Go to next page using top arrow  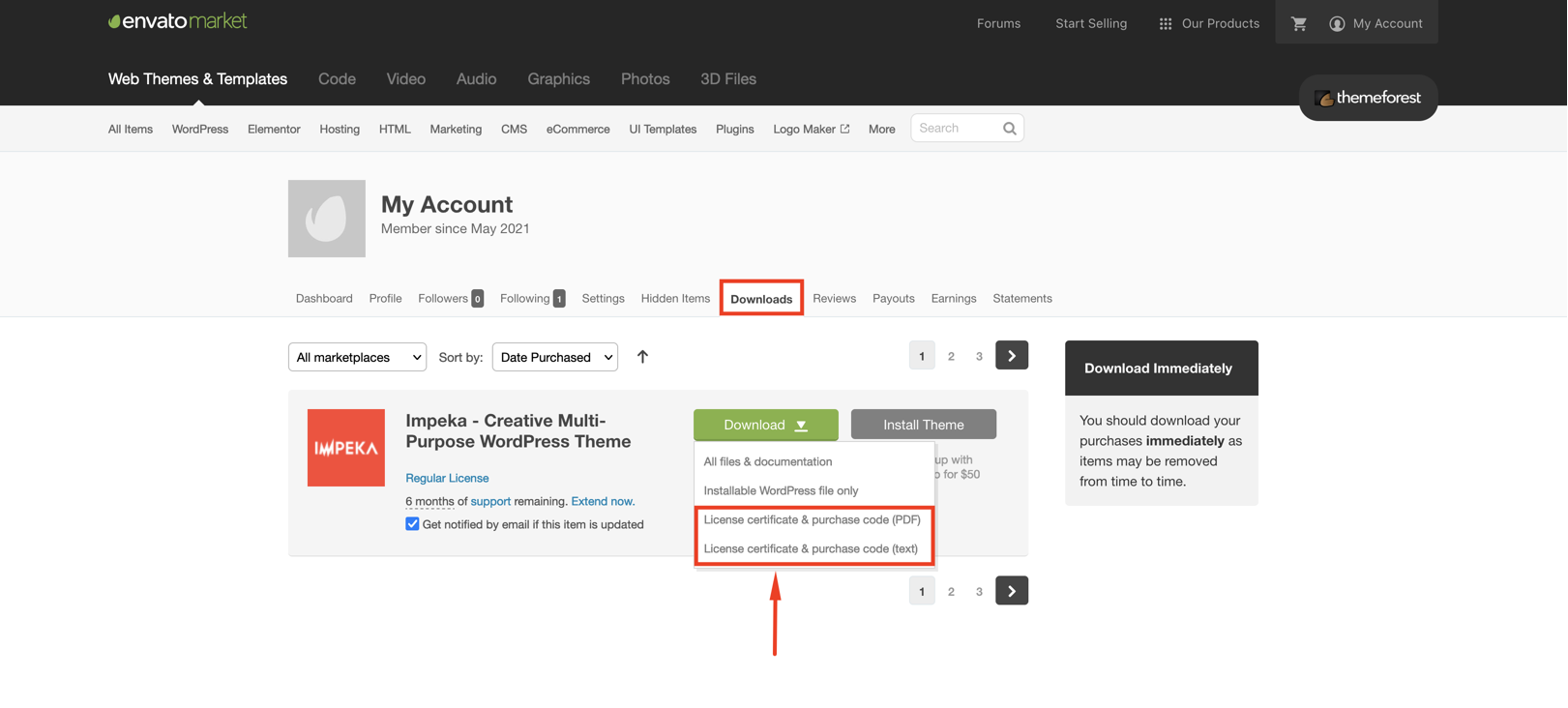pos(1011,356)
